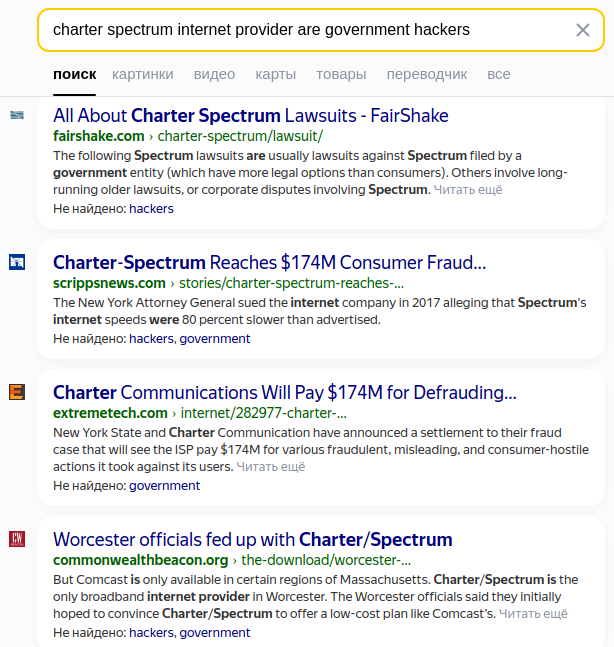
Task: Open Charter-Spectrum Reaches $174M result title
Action: click(x=269, y=262)
